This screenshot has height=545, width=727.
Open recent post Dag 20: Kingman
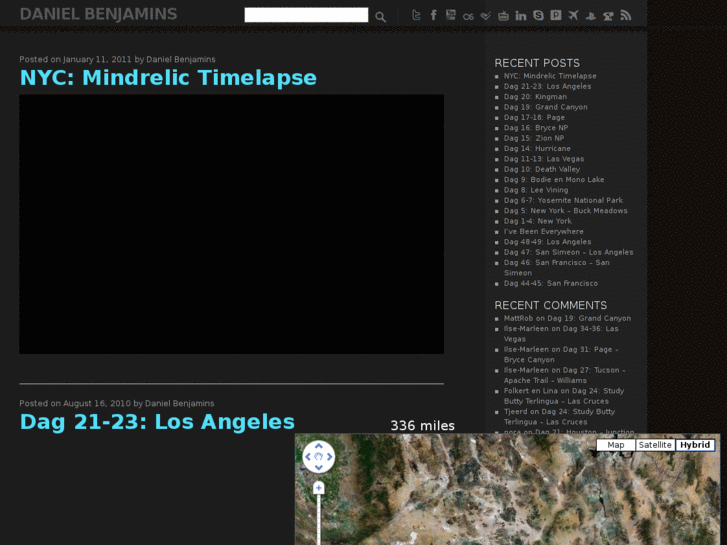535,96
